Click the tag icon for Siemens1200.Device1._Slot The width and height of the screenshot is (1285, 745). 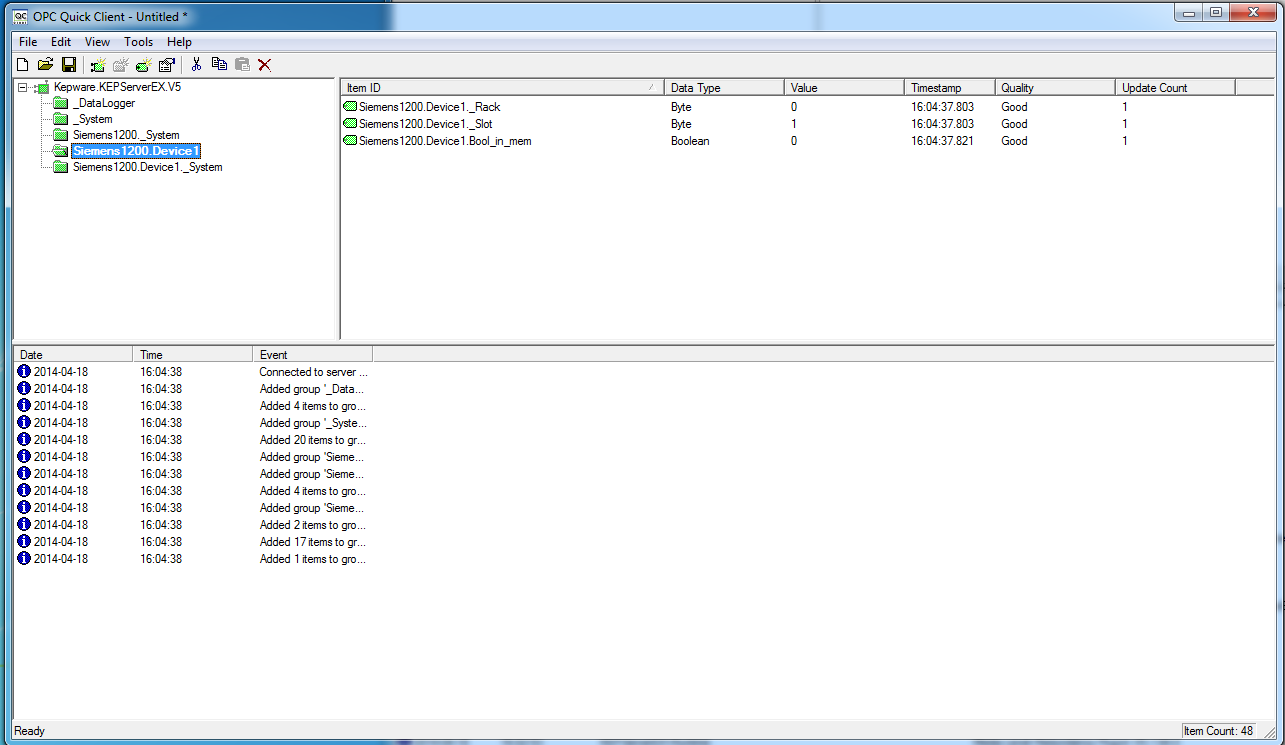(x=350, y=123)
